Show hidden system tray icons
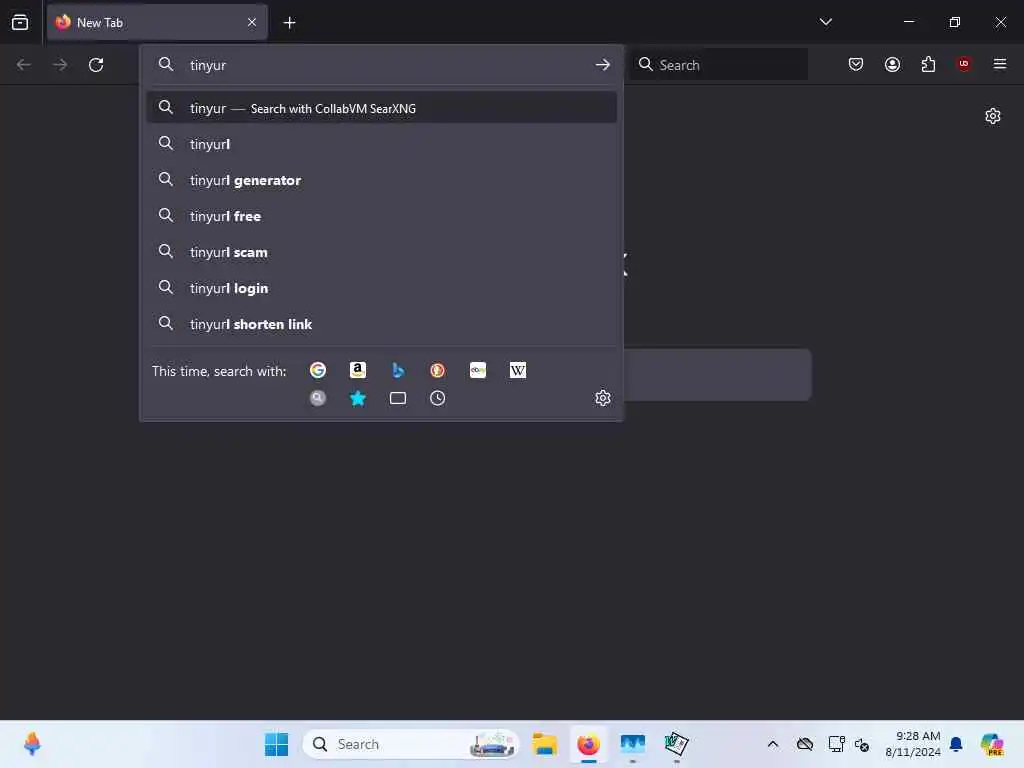Image resolution: width=1024 pixels, height=768 pixels. (773, 744)
